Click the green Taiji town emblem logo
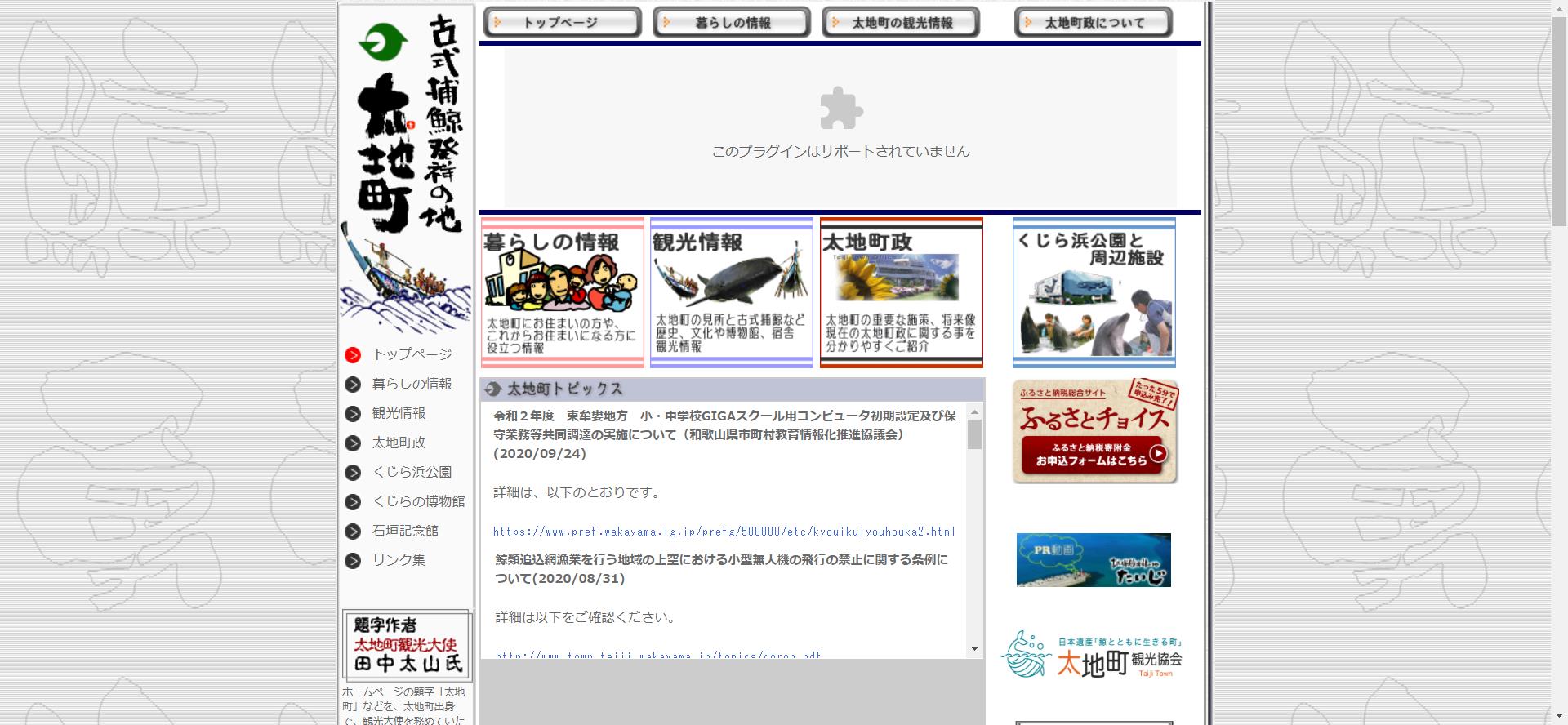Image resolution: width=1568 pixels, height=725 pixels. (382, 43)
